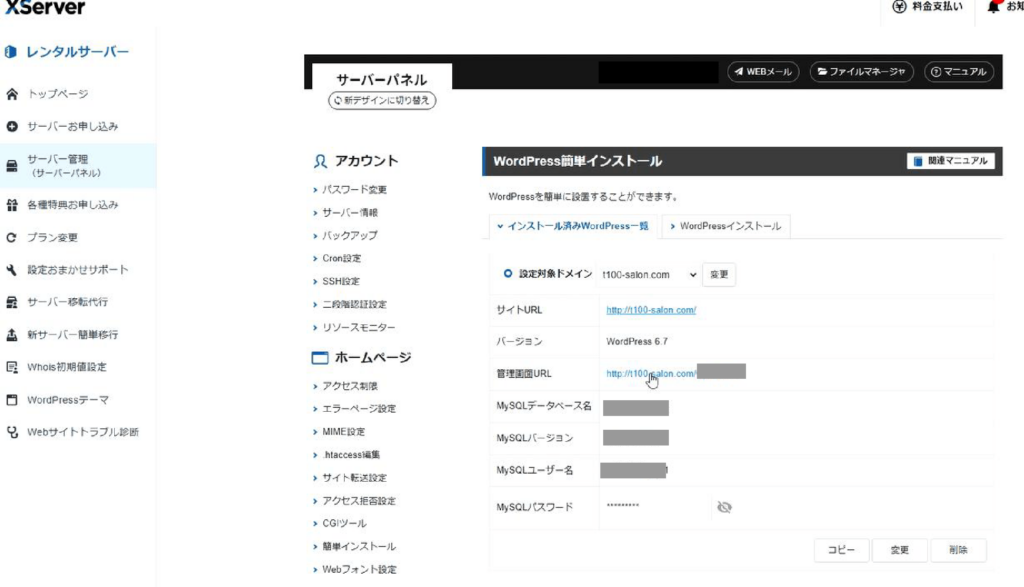Click the 変更 button beside コピー
1024x587 pixels.
(x=899, y=550)
